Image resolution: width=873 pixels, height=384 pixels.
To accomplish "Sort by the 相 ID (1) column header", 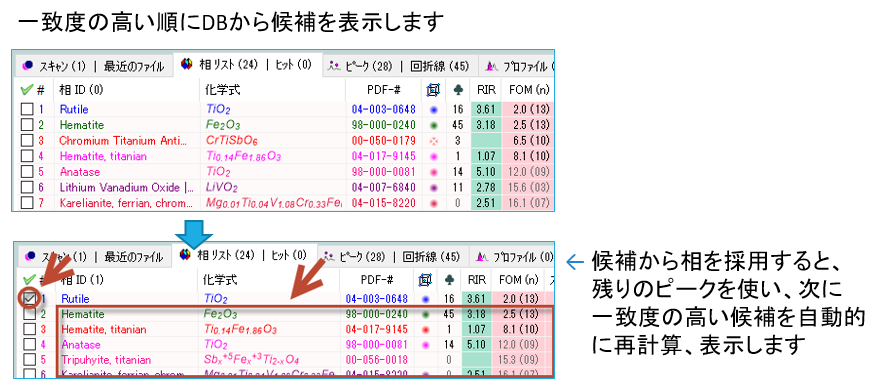I will (x=81, y=279).
